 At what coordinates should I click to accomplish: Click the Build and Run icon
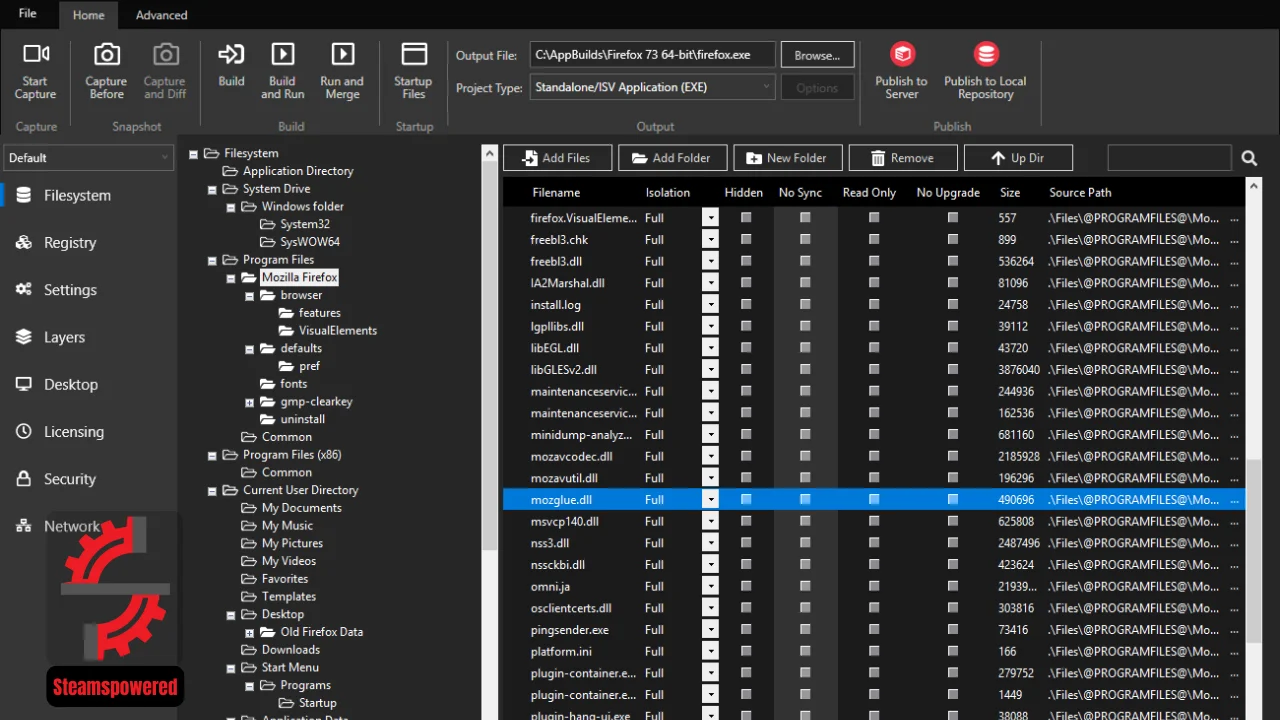pyautogui.click(x=283, y=54)
